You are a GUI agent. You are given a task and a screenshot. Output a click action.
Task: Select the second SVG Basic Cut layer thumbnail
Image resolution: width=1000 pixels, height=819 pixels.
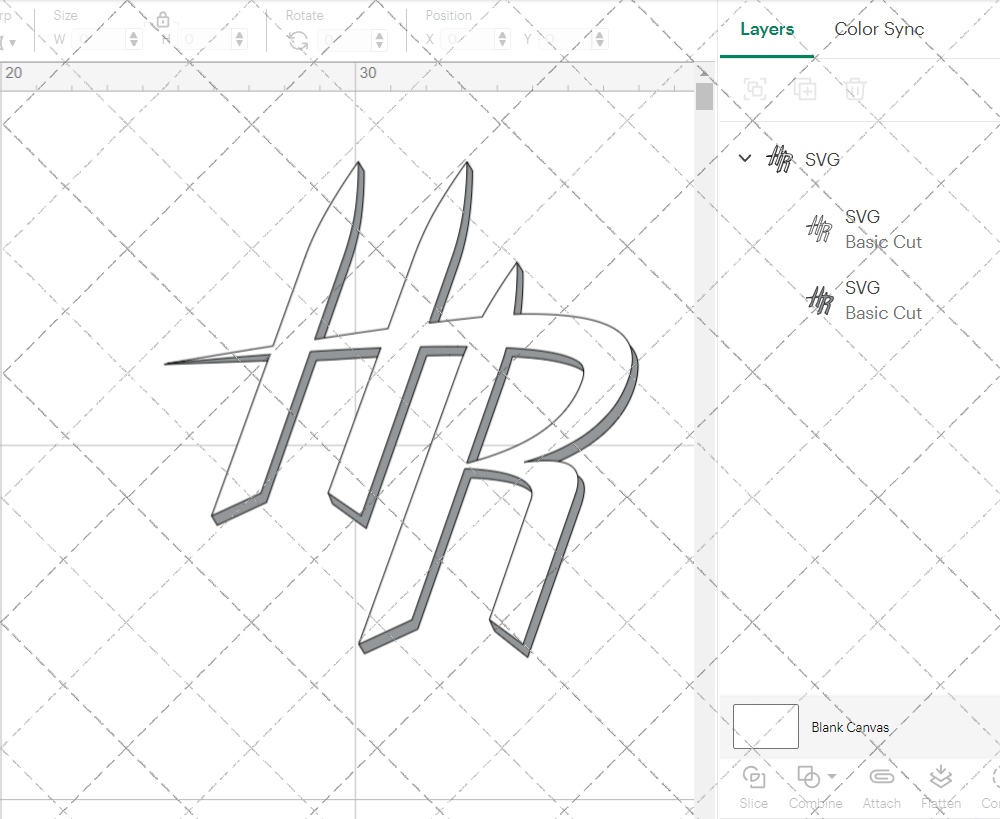pyautogui.click(x=820, y=300)
